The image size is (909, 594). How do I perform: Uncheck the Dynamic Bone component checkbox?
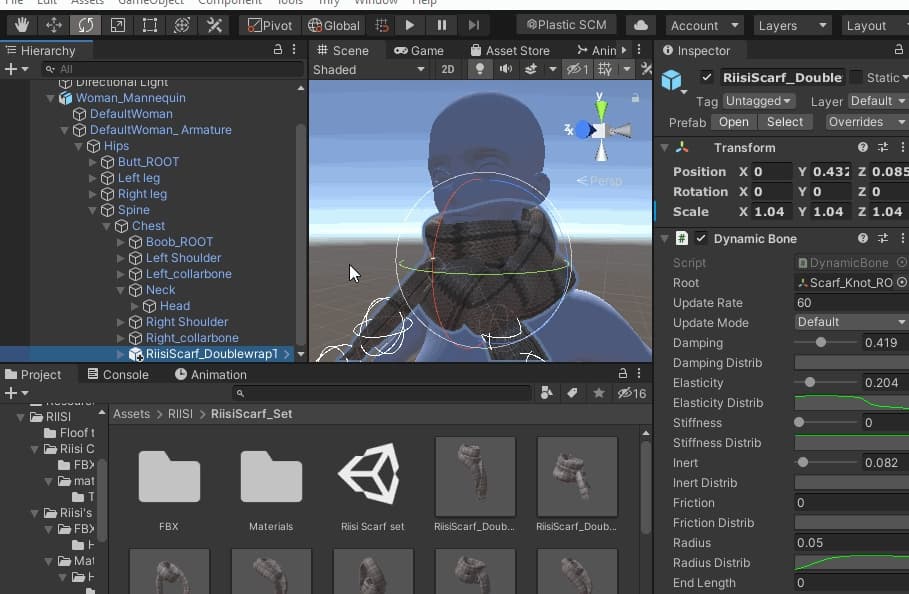point(701,238)
